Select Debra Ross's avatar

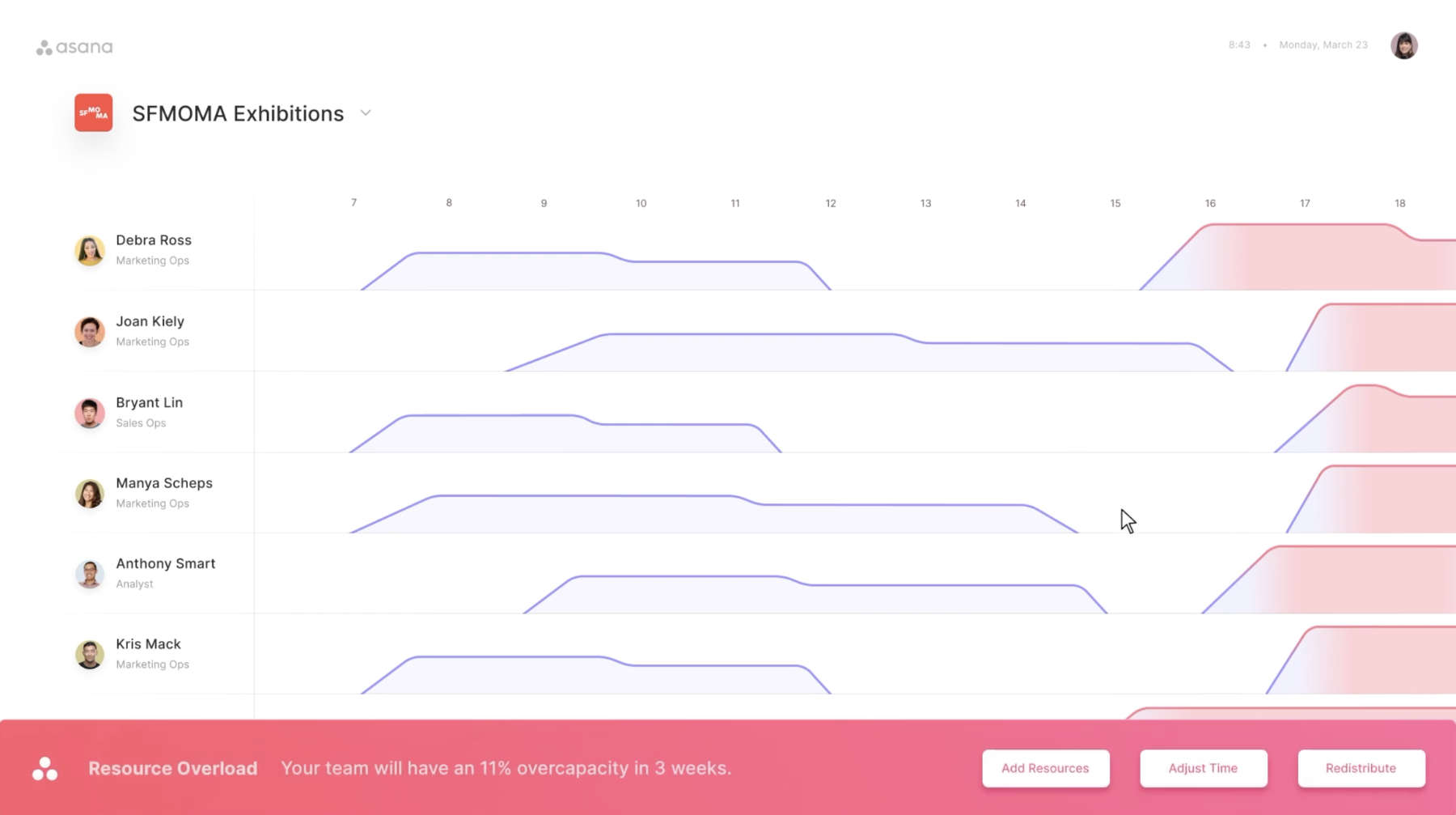pyautogui.click(x=90, y=251)
